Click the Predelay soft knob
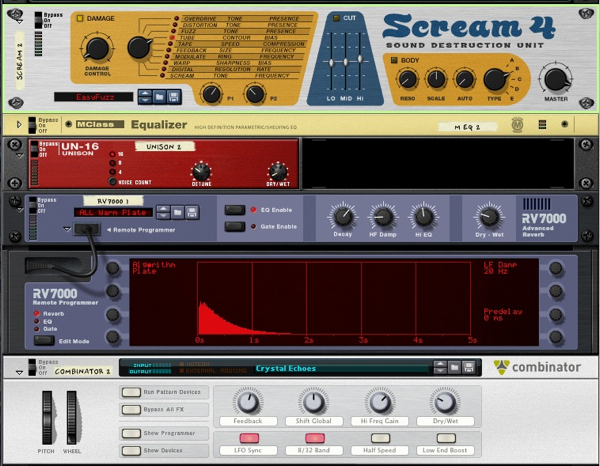The width and height of the screenshot is (600, 466). coord(555,315)
